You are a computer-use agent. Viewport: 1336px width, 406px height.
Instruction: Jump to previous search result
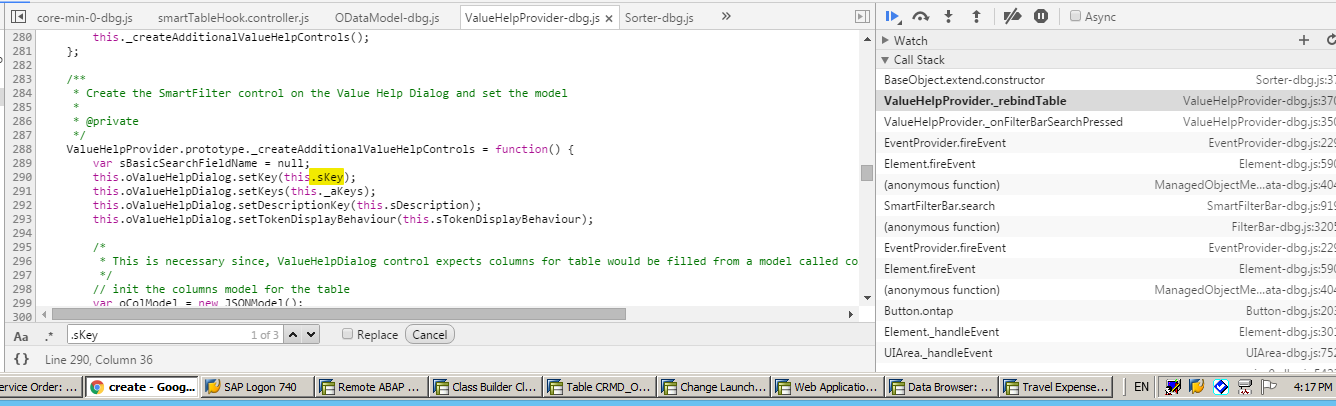(292, 334)
